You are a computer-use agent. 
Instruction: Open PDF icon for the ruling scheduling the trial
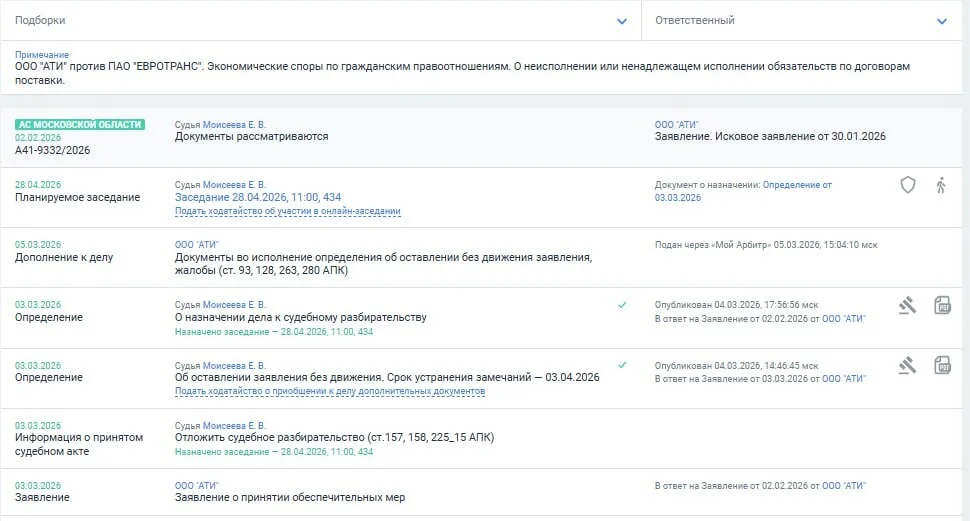(x=942, y=305)
